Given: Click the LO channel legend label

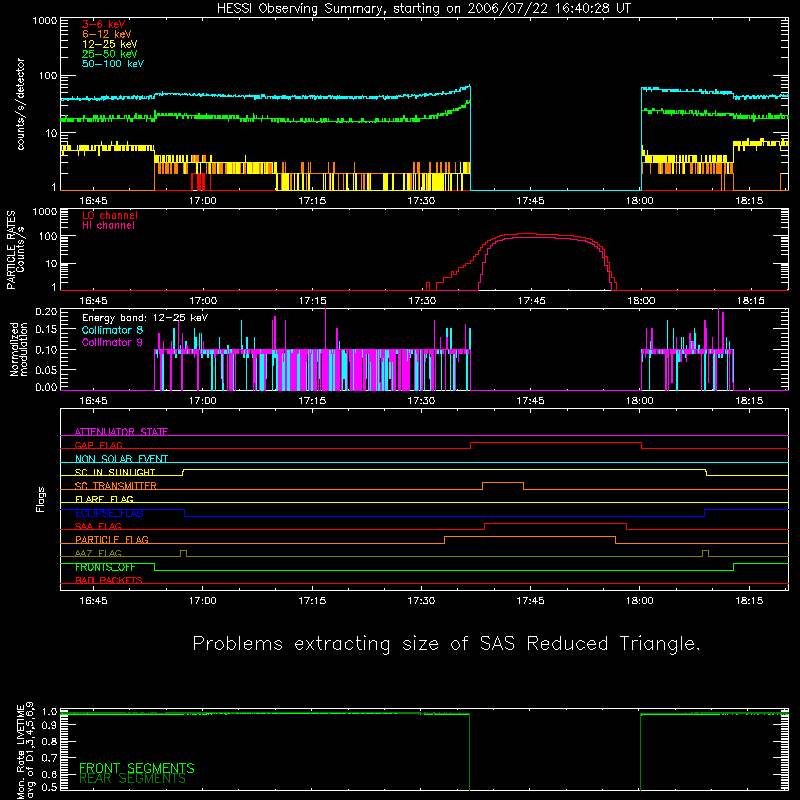Looking at the screenshot, I should point(110,215).
